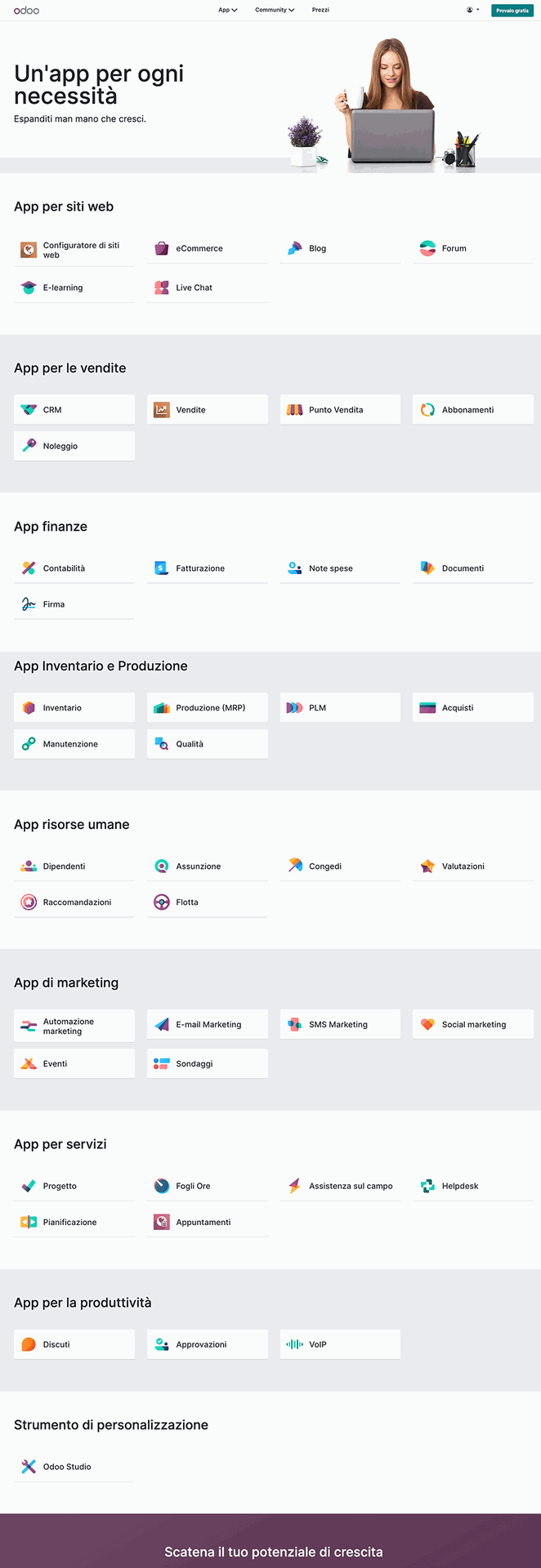Click the E-mail Marketing paper plane icon

click(x=162, y=1024)
